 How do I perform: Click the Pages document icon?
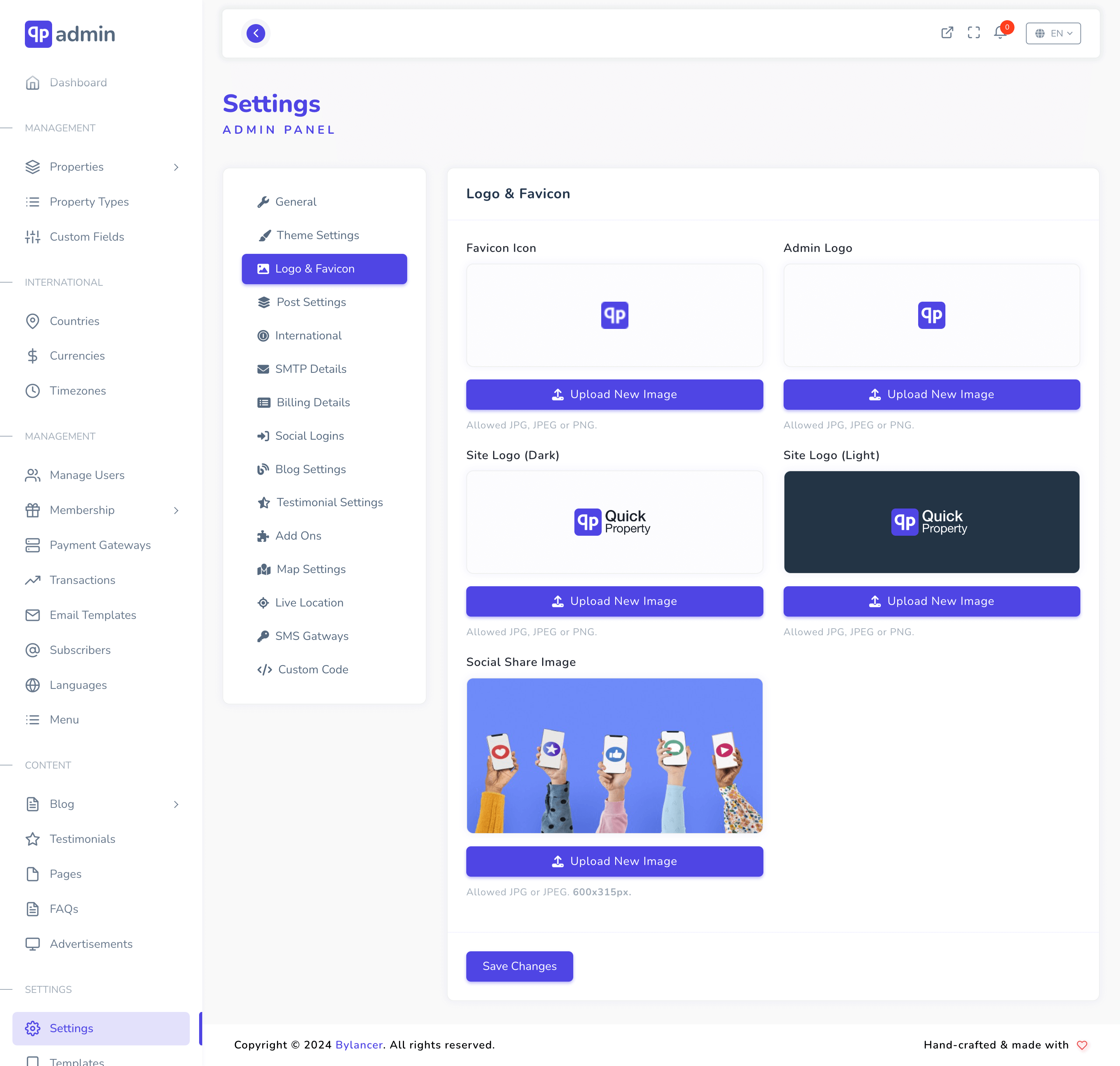33,874
